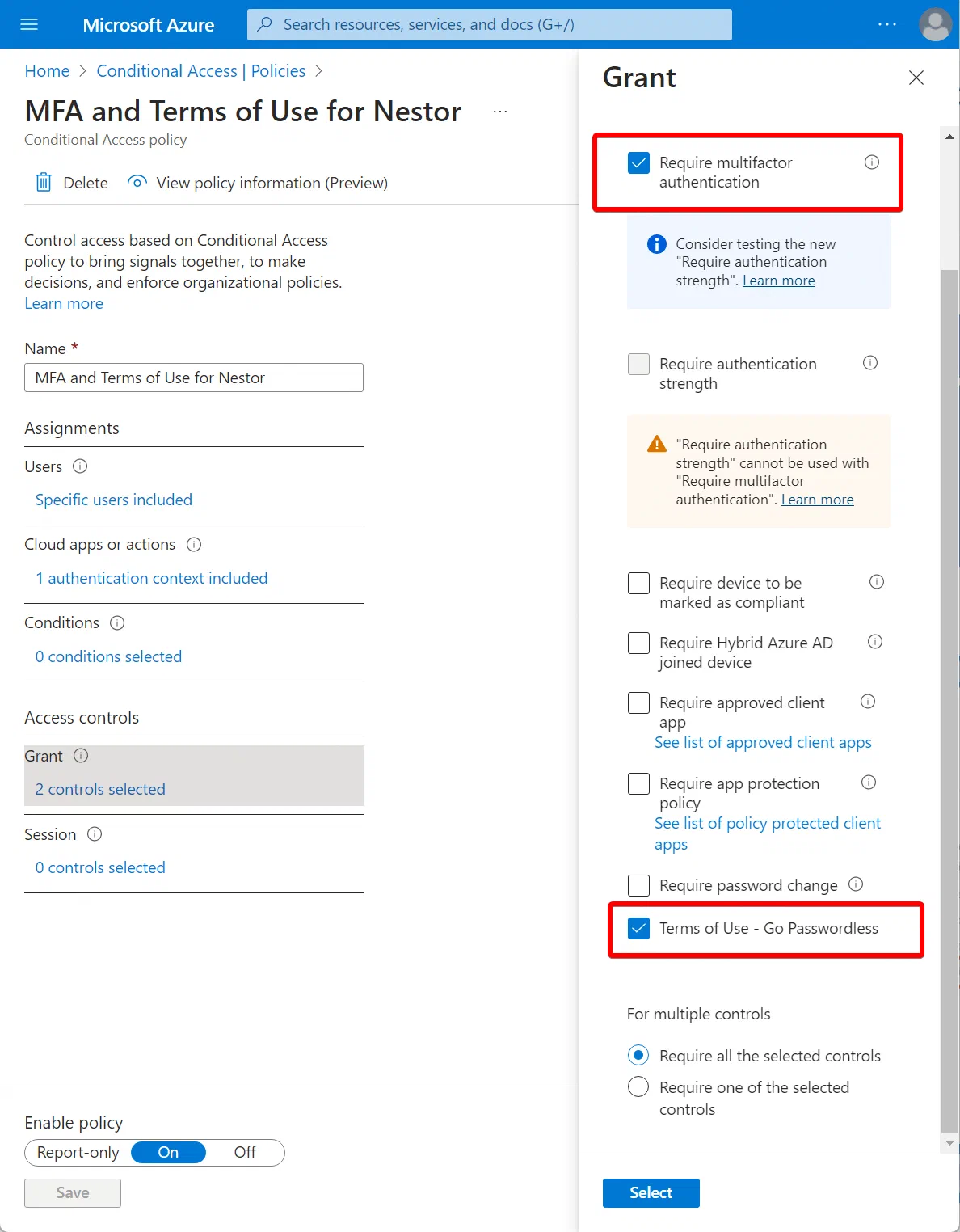The width and height of the screenshot is (960, 1232).
Task: Click Grant panel scrollbar up arrow
Action: click(949, 136)
